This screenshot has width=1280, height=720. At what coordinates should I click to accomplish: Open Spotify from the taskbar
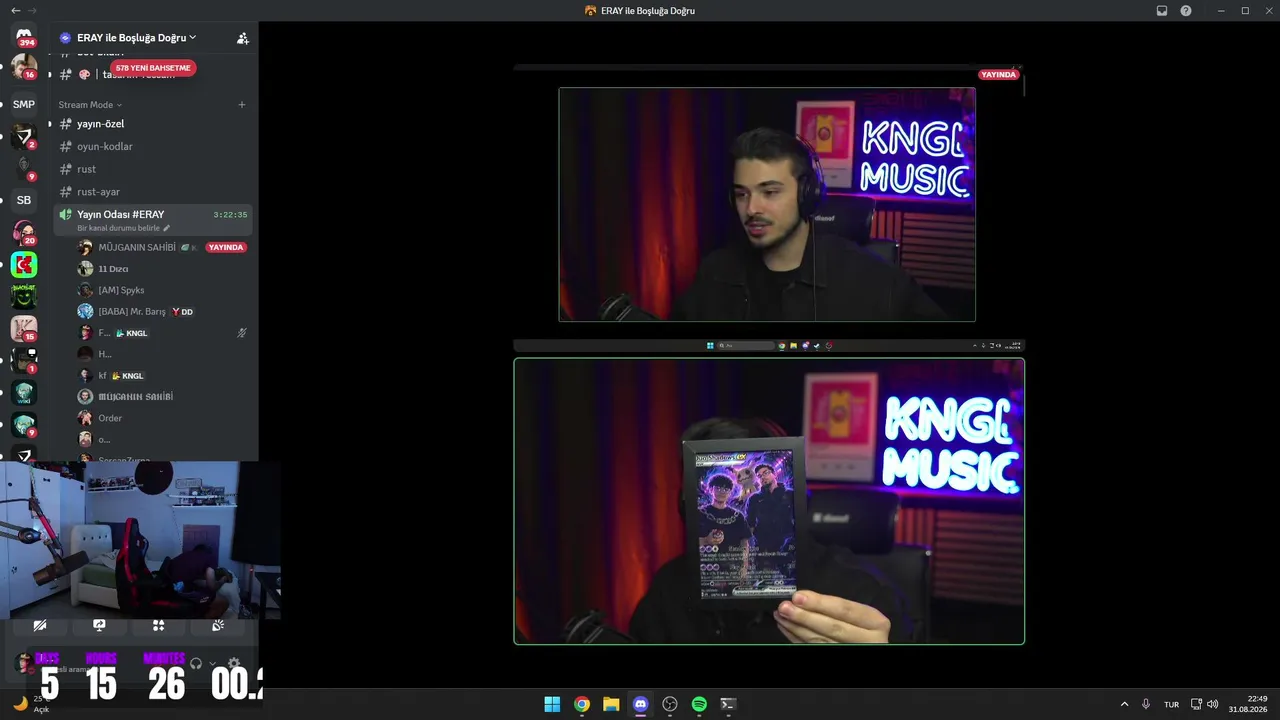(x=699, y=704)
